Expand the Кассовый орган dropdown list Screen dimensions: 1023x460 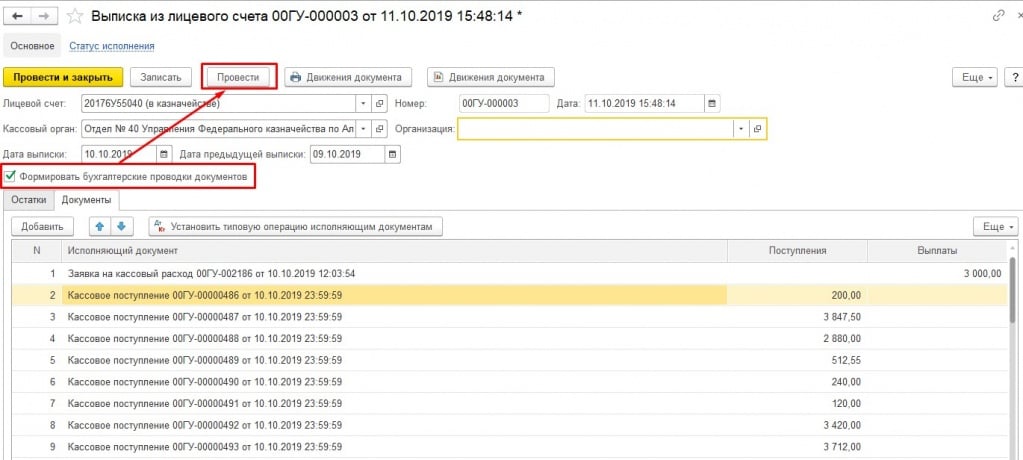tap(364, 129)
